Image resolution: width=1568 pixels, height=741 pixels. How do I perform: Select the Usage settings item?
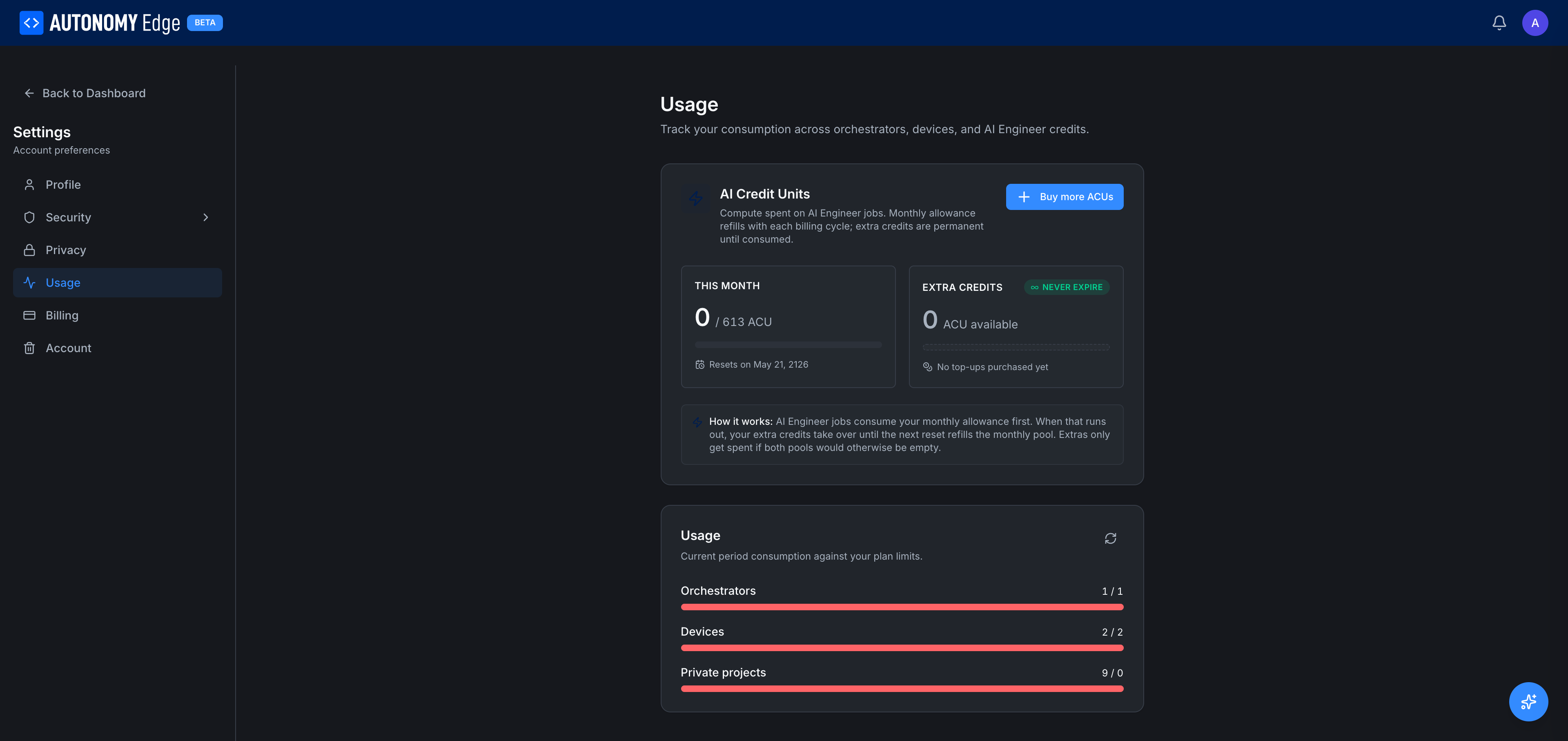click(118, 283)
